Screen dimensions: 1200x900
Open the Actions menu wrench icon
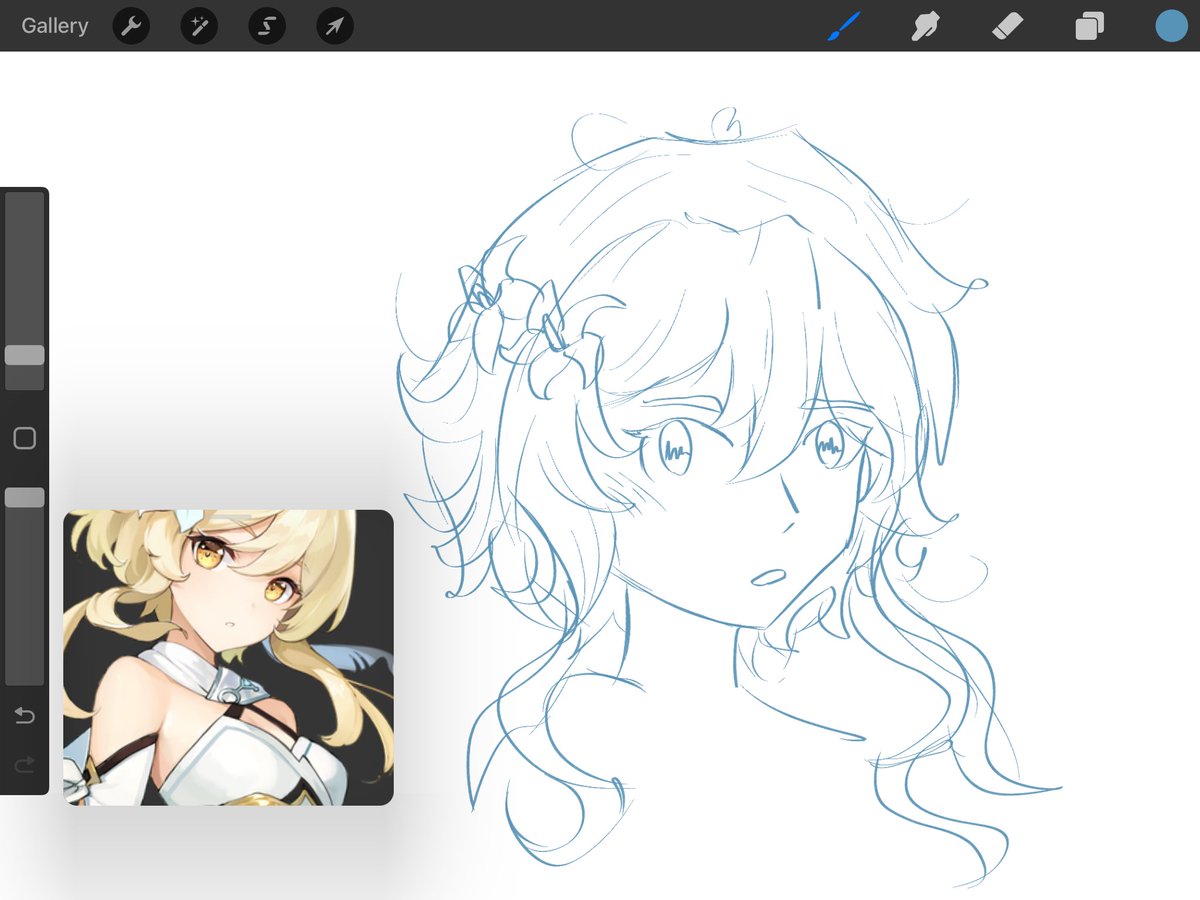(x=131, y=26)
